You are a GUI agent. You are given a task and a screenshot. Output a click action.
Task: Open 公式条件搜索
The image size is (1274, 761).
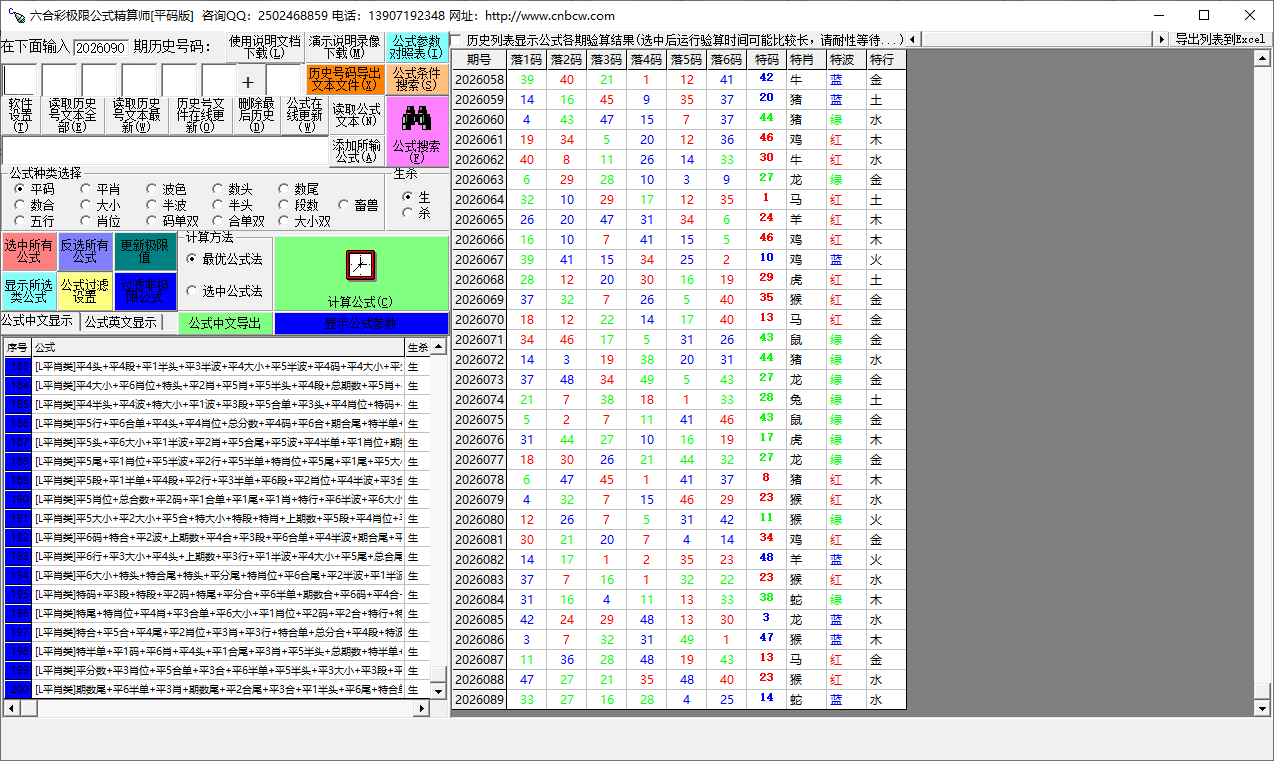coord(416,80)
